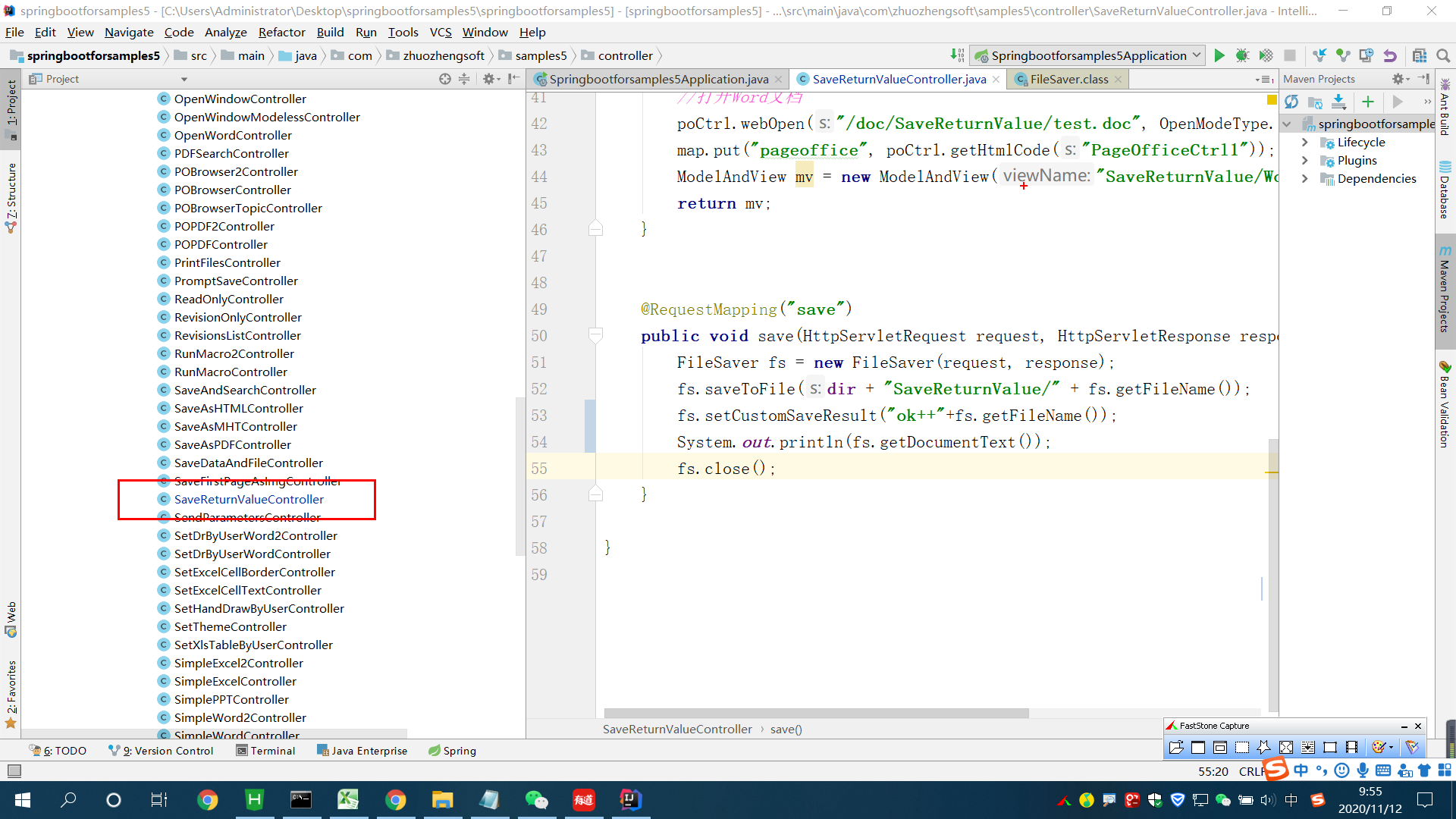Expand the Dependencies node
Viewport: 1456px width, 819px height.
coord(1305,178)
